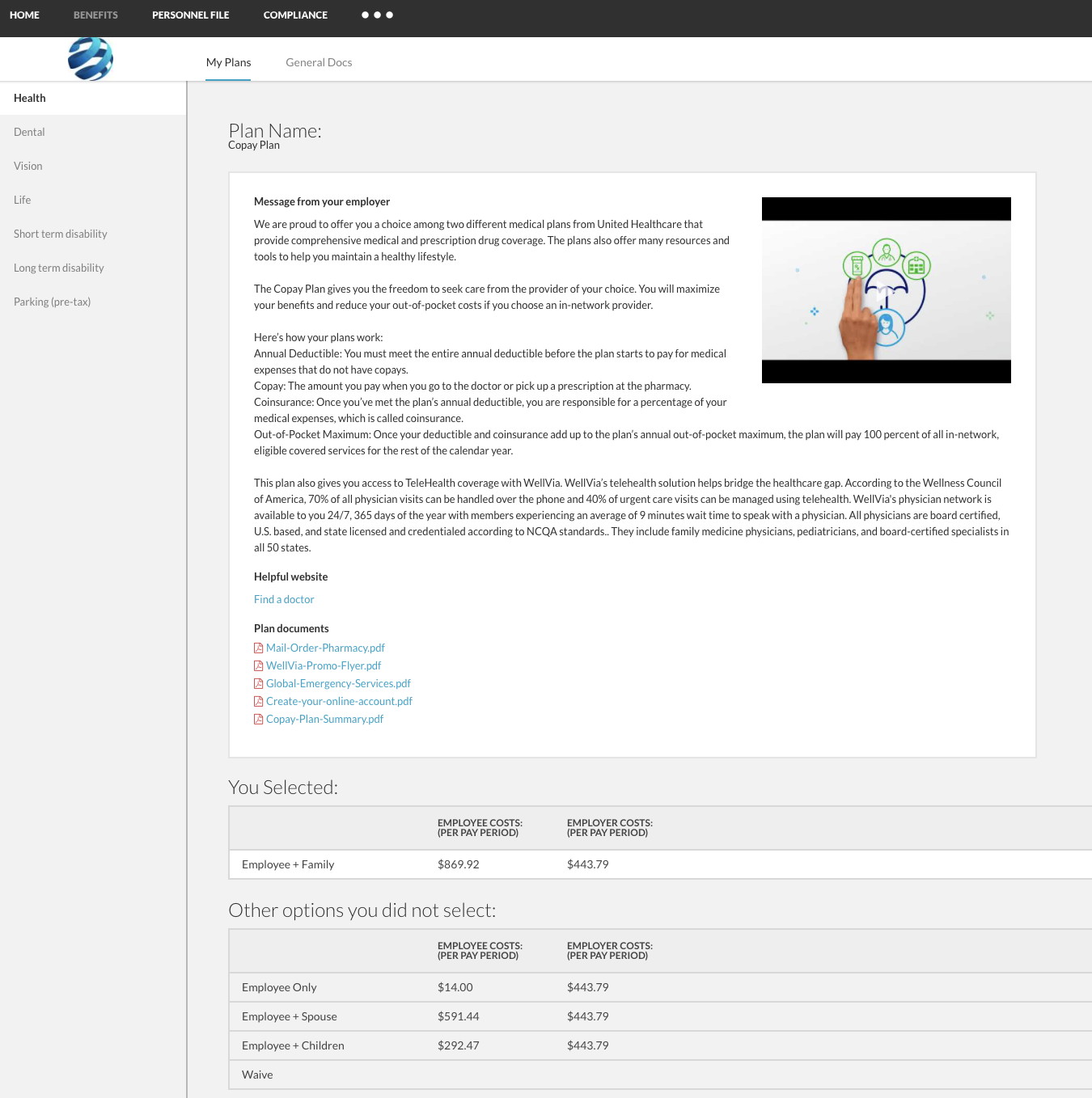The width and height of the screenshot is (1092, 1098).
Task: Open Global-Emergency-Services.pdf document link
Action: point(338,683)
